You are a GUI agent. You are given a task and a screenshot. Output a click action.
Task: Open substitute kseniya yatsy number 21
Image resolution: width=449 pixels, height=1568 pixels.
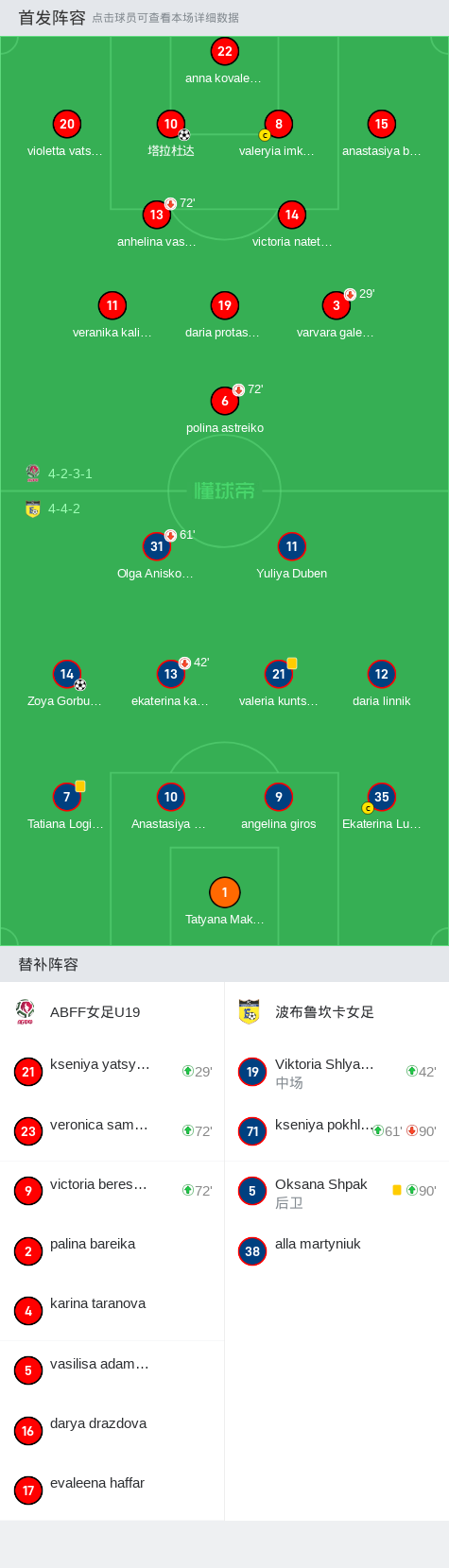coord(112,1071)
